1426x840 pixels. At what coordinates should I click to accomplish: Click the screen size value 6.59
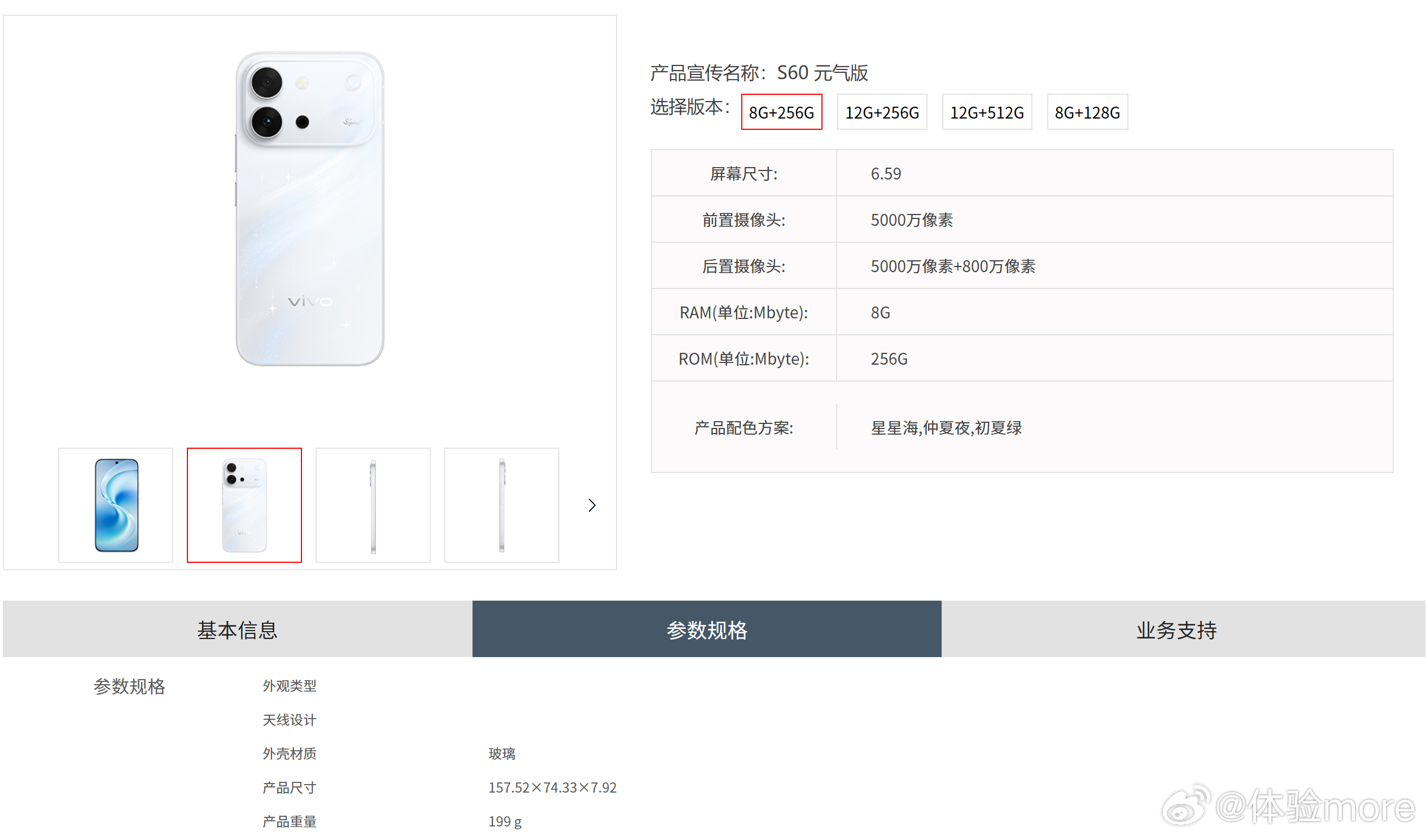[886, 174]
